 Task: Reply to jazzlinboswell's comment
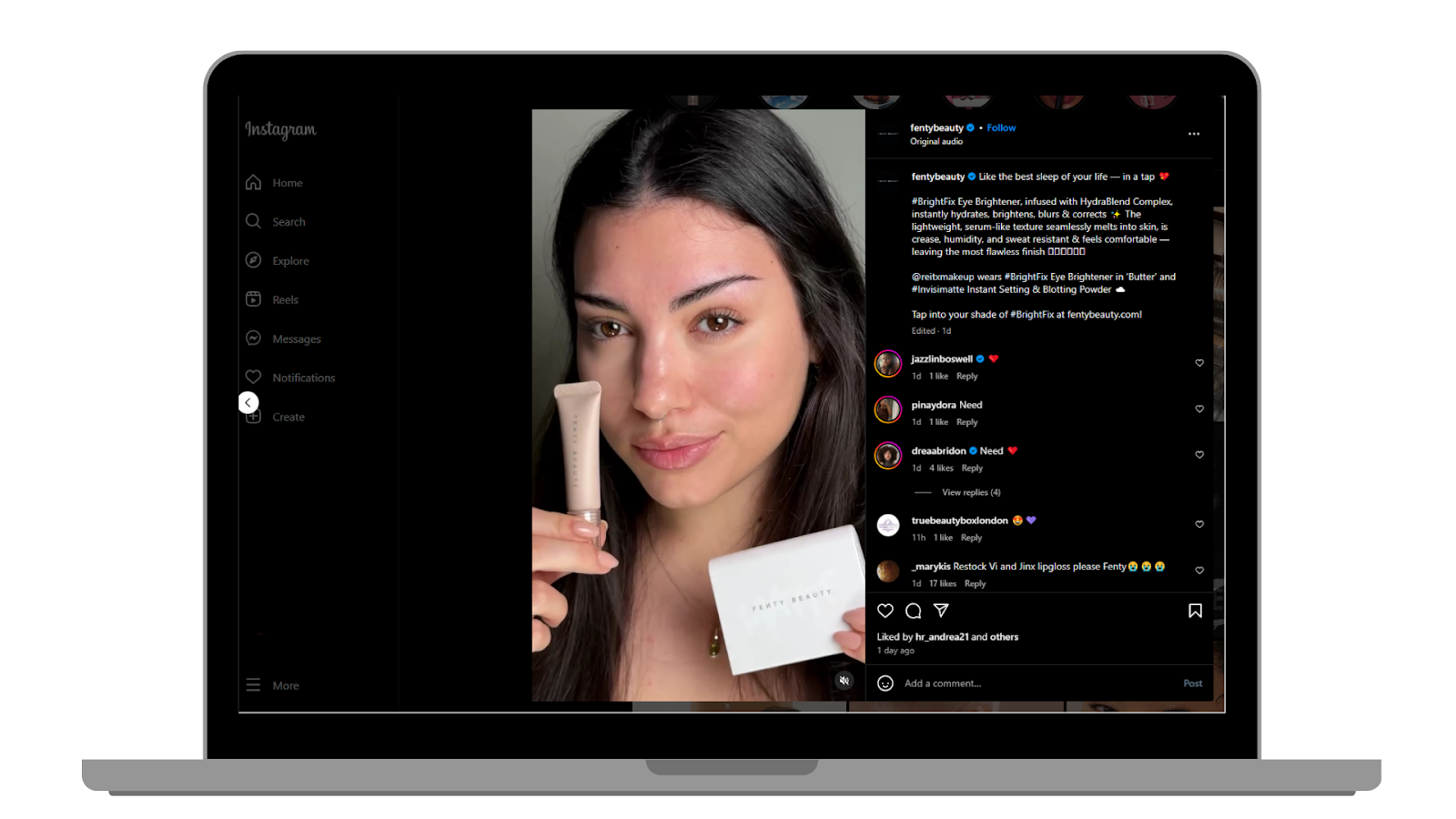click(966, 377)
